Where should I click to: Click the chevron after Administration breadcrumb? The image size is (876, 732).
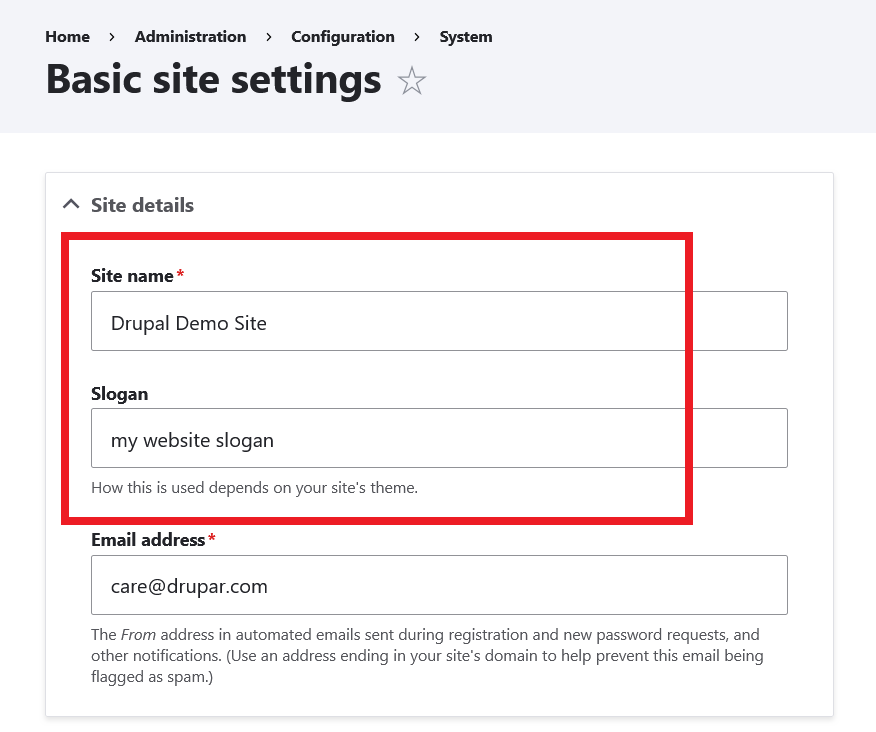(268, 36)
